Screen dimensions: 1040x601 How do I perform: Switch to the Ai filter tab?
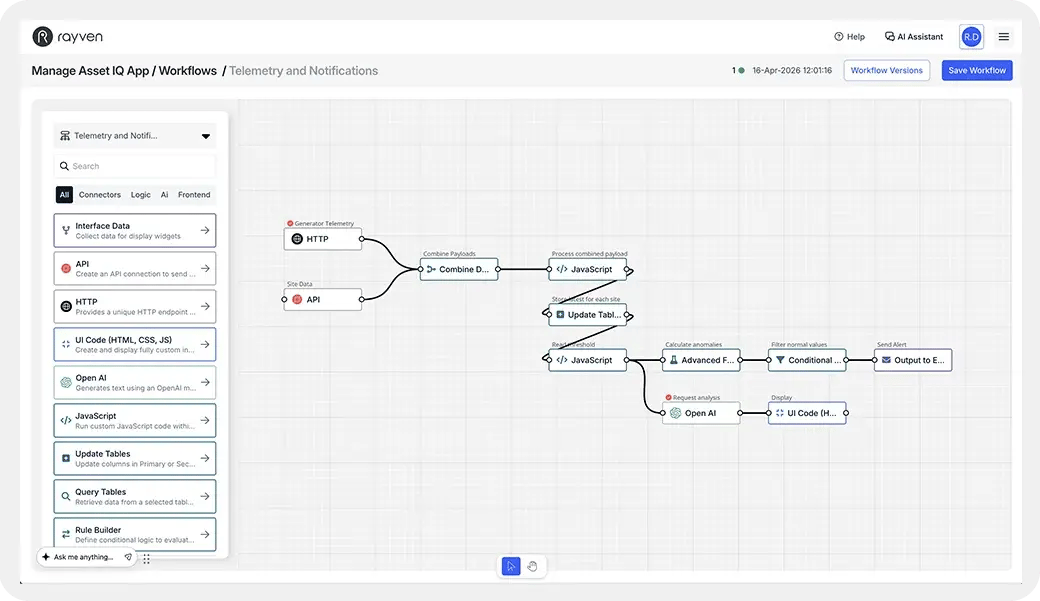164,194
